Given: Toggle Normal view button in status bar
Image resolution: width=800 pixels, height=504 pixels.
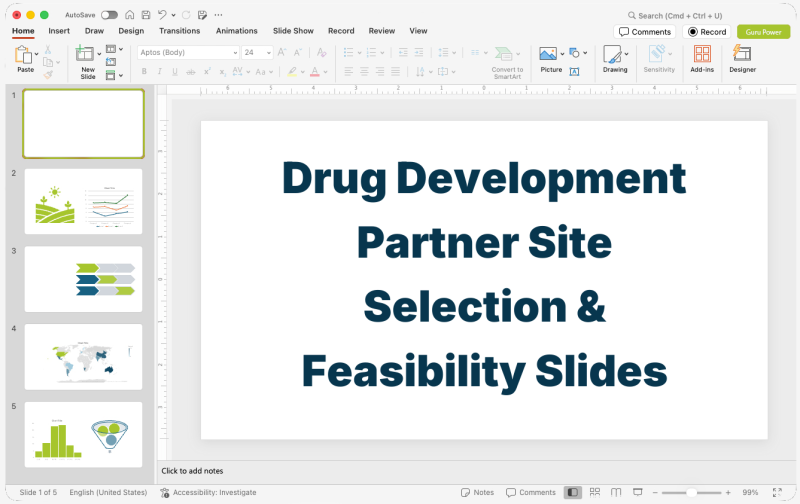Looking at the screenshot, I should tap(572, 492).
